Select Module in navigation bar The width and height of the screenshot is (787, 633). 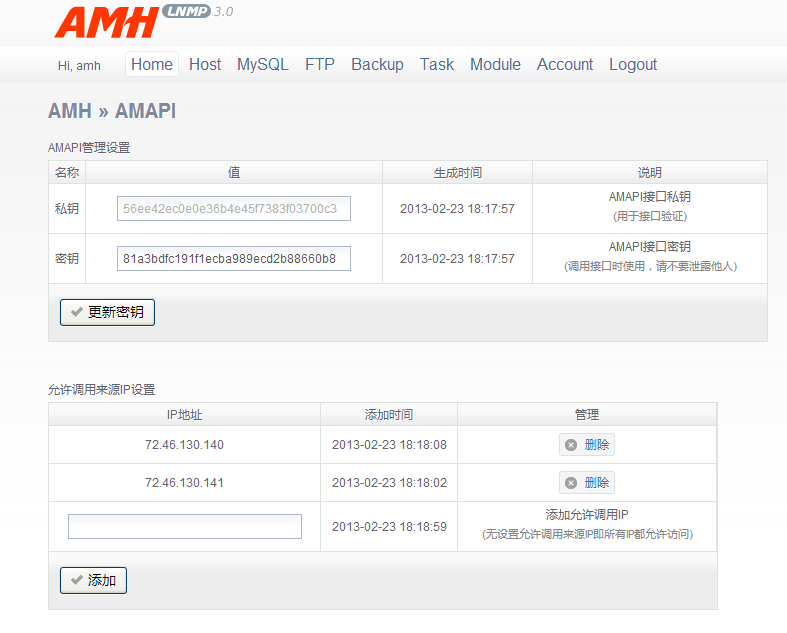pos(495,64)
